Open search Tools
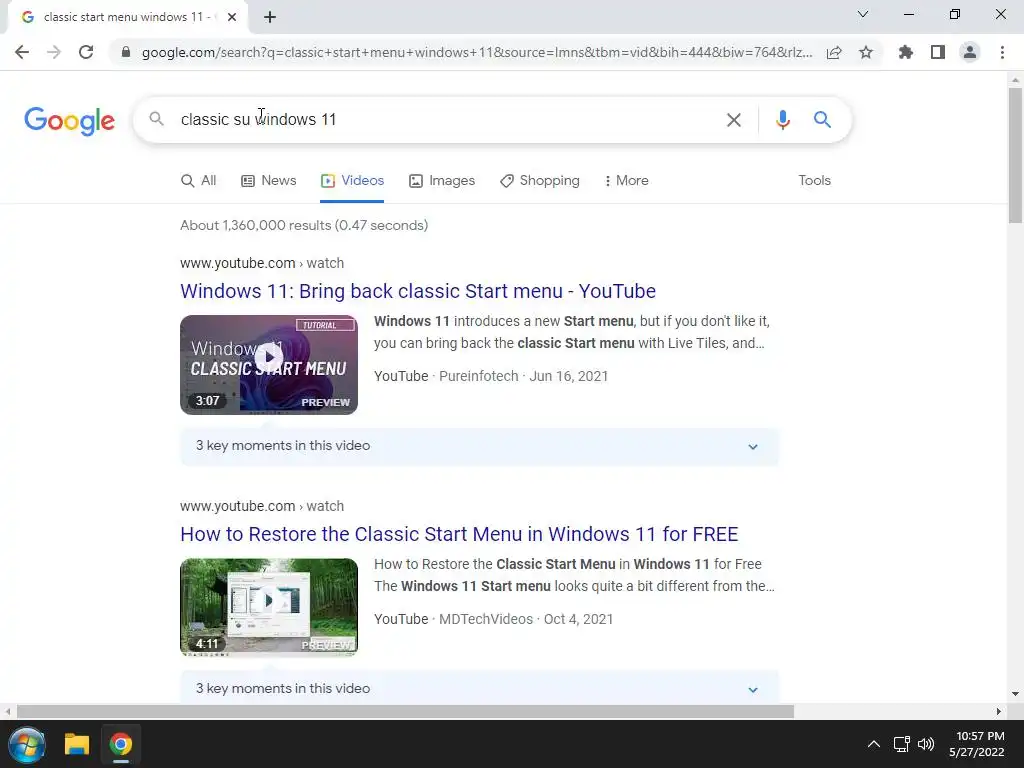The image size is (1024, 768). (x=814, y=181)
